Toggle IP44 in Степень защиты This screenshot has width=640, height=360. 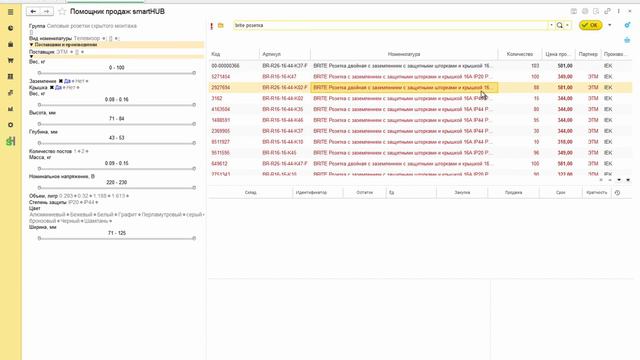click(x=89, y=202)
